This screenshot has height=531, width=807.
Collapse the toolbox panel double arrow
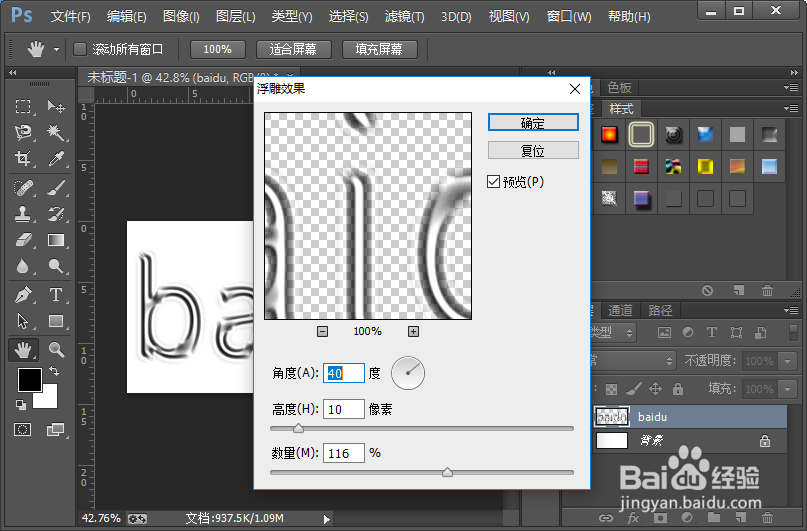12,73
